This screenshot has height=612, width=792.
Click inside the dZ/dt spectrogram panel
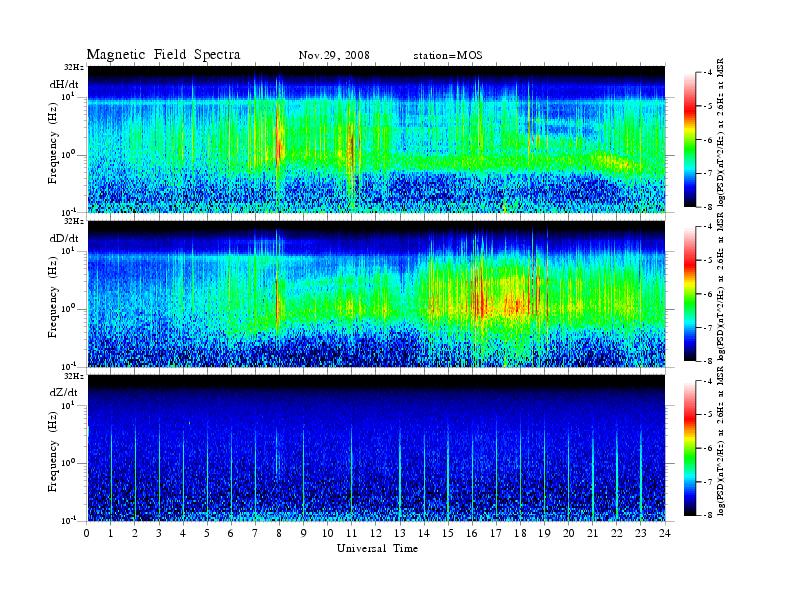(377, 448)
